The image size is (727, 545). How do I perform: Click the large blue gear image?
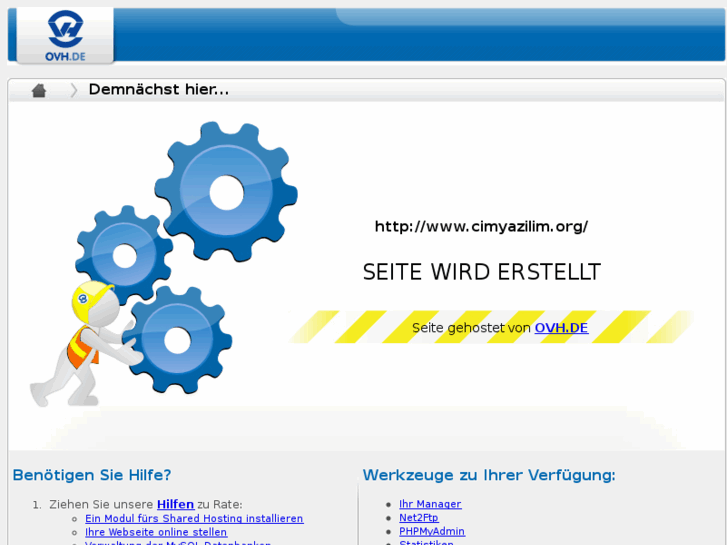click(x=226, y=192)
